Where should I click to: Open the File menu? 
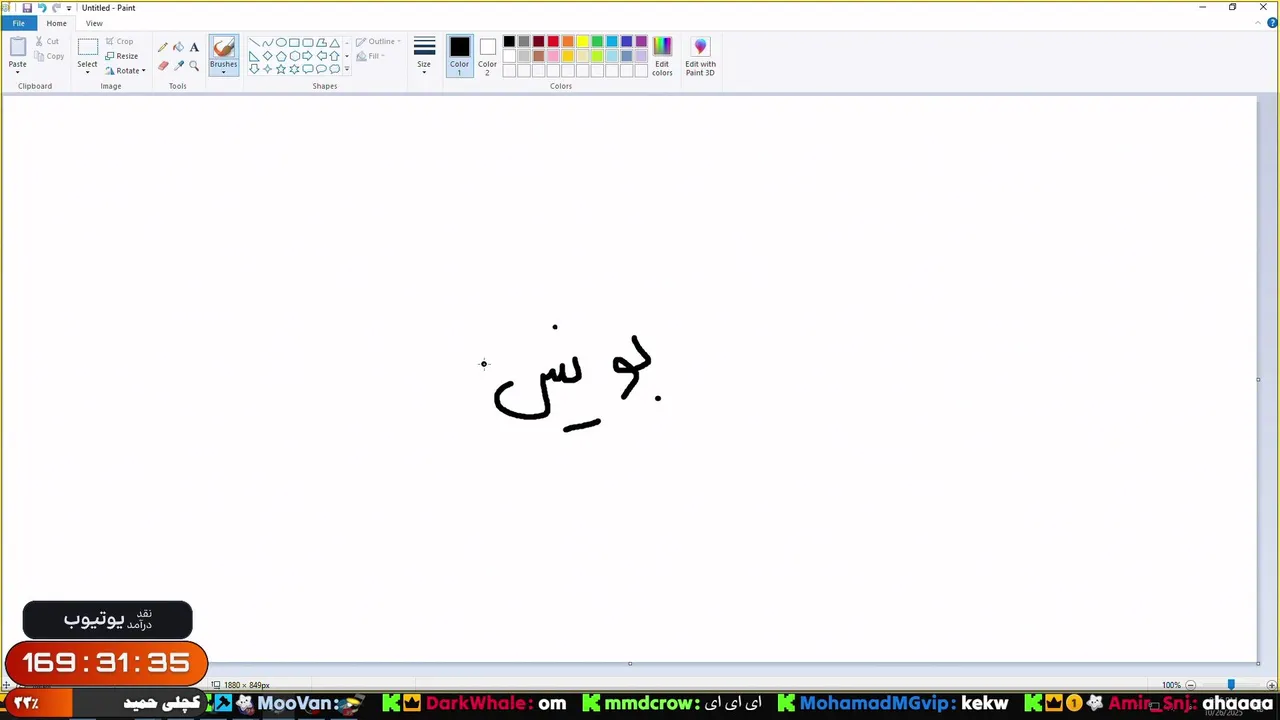click(18, 23)
